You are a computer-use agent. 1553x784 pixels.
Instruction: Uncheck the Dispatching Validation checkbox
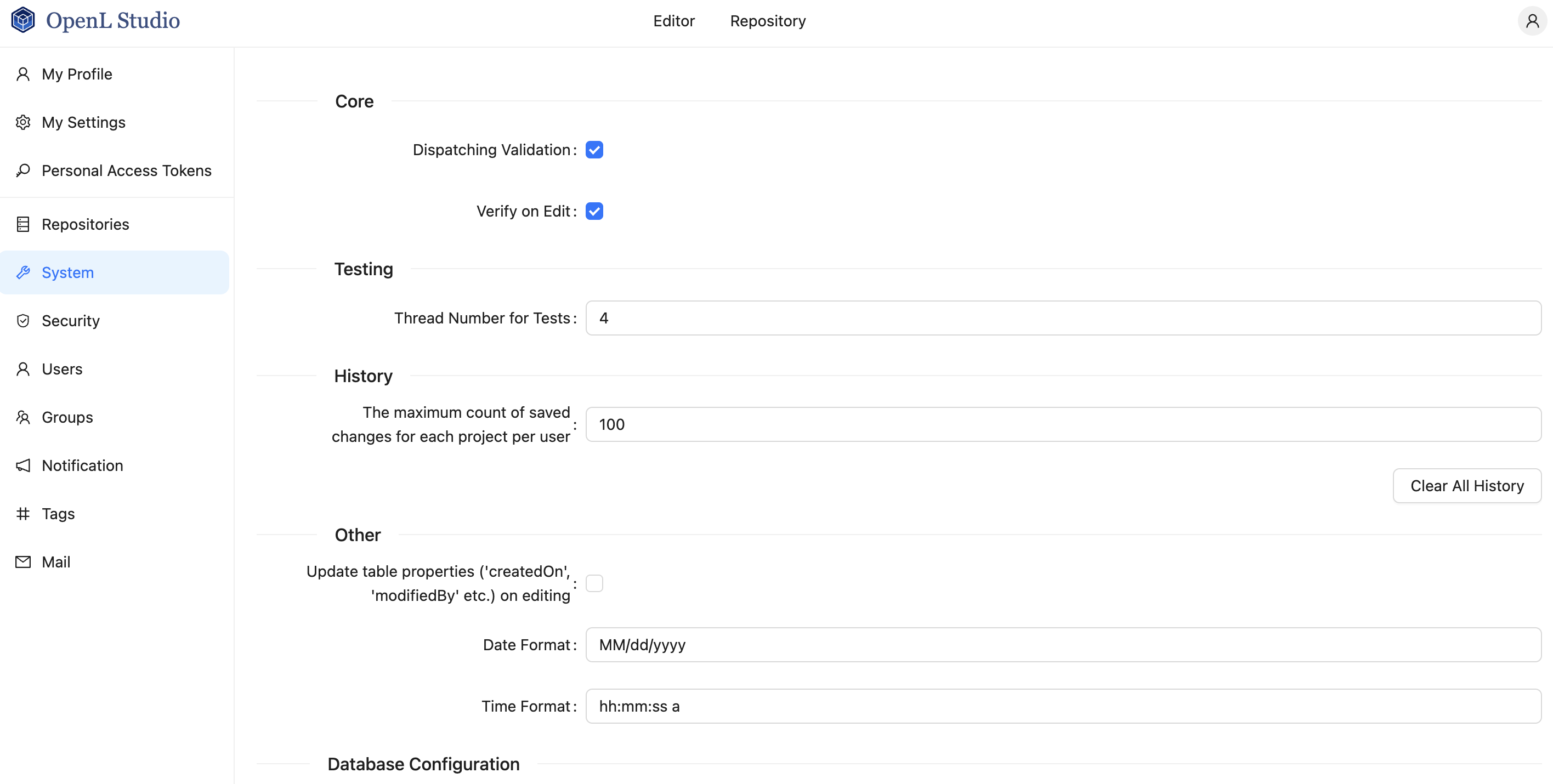594,150
